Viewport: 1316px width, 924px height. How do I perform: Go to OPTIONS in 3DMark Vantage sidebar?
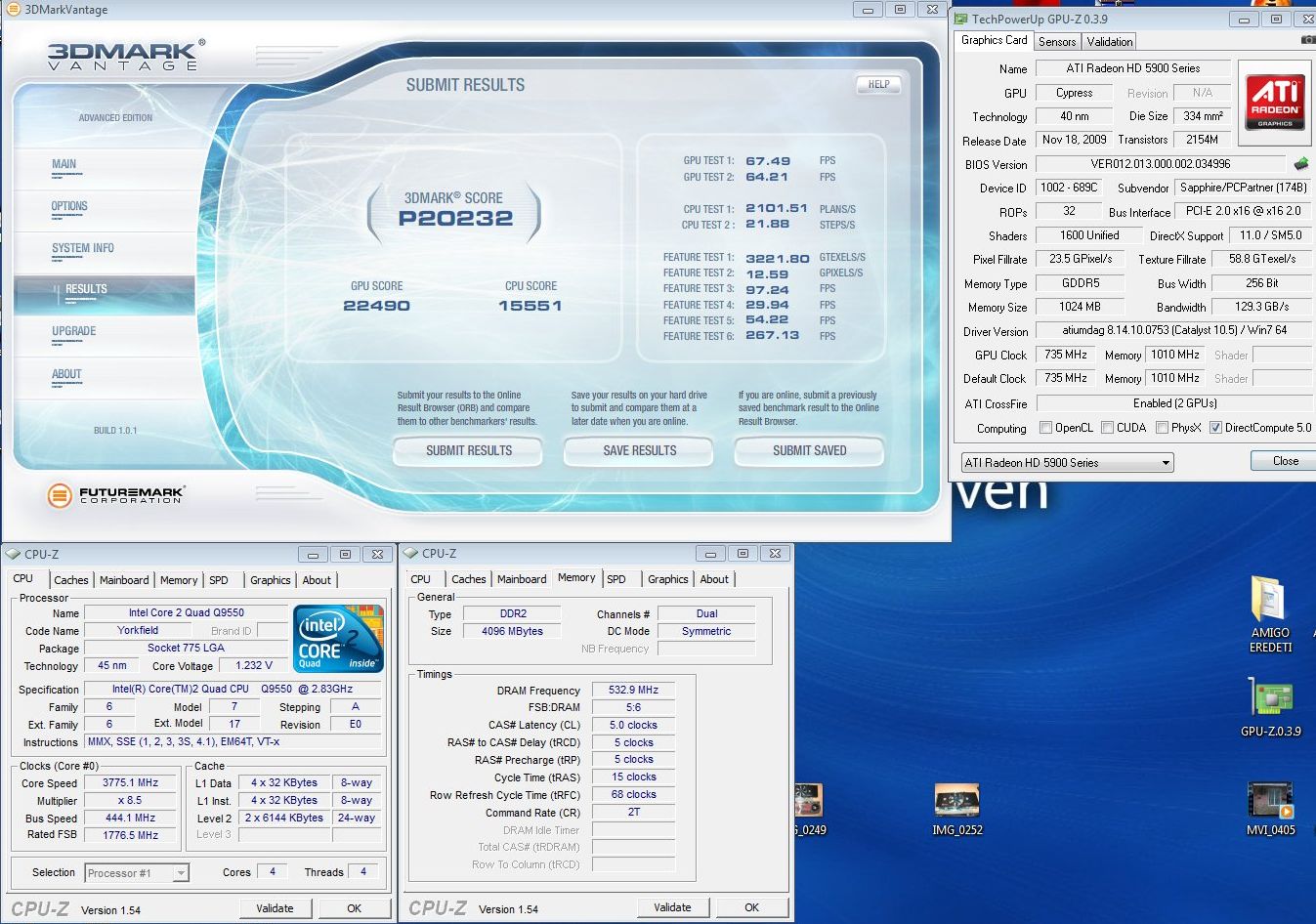coord(69,207)
